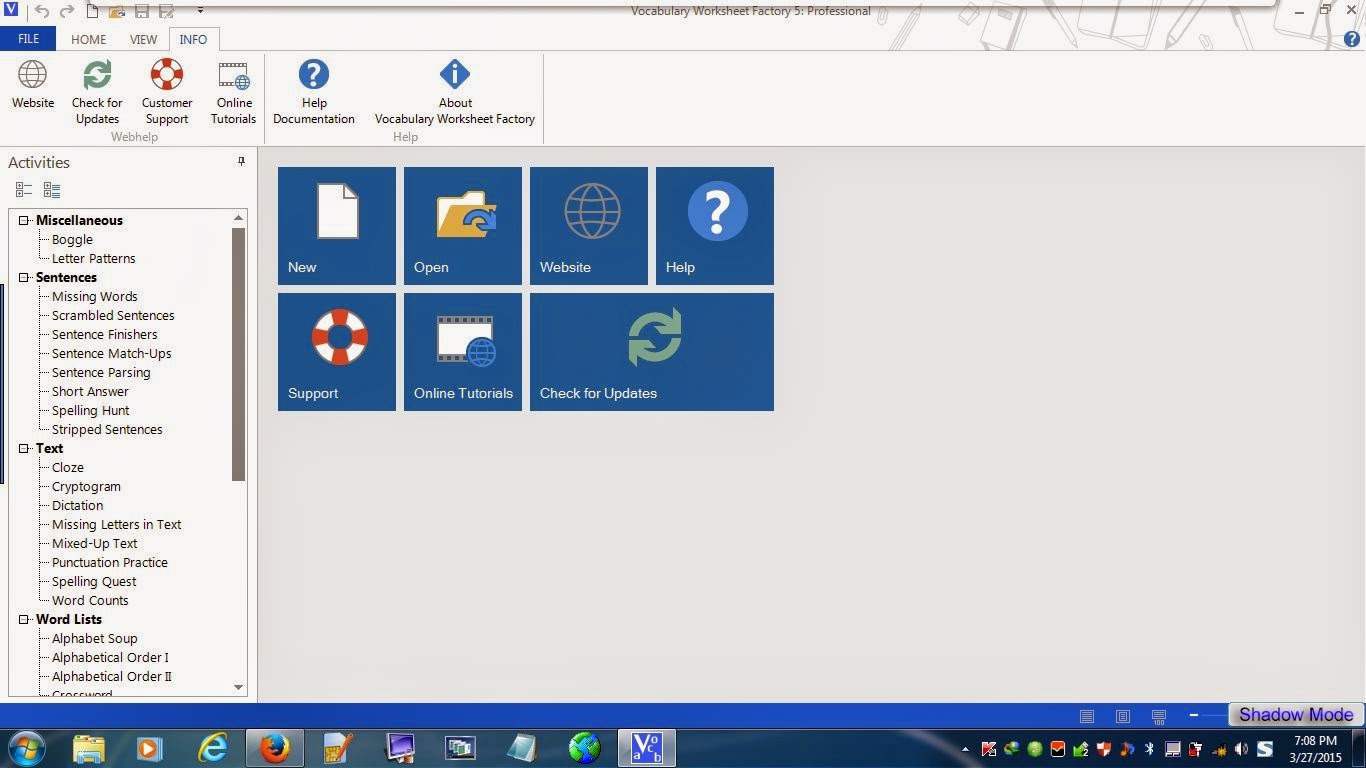Viewport: 1366px width, 768px height.
Task: Select Punctuation Practice activity
Action: [x=110, y=562]
